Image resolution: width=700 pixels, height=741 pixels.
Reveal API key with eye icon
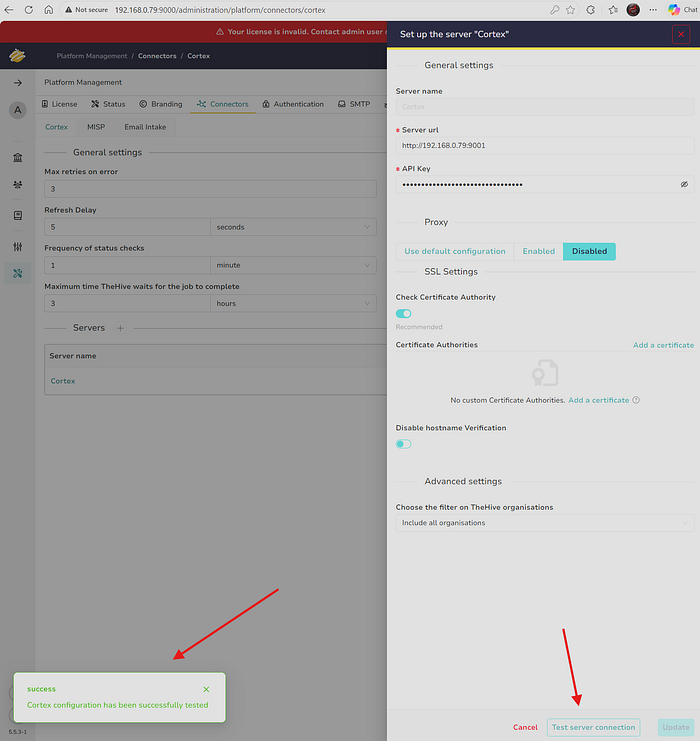684,184
